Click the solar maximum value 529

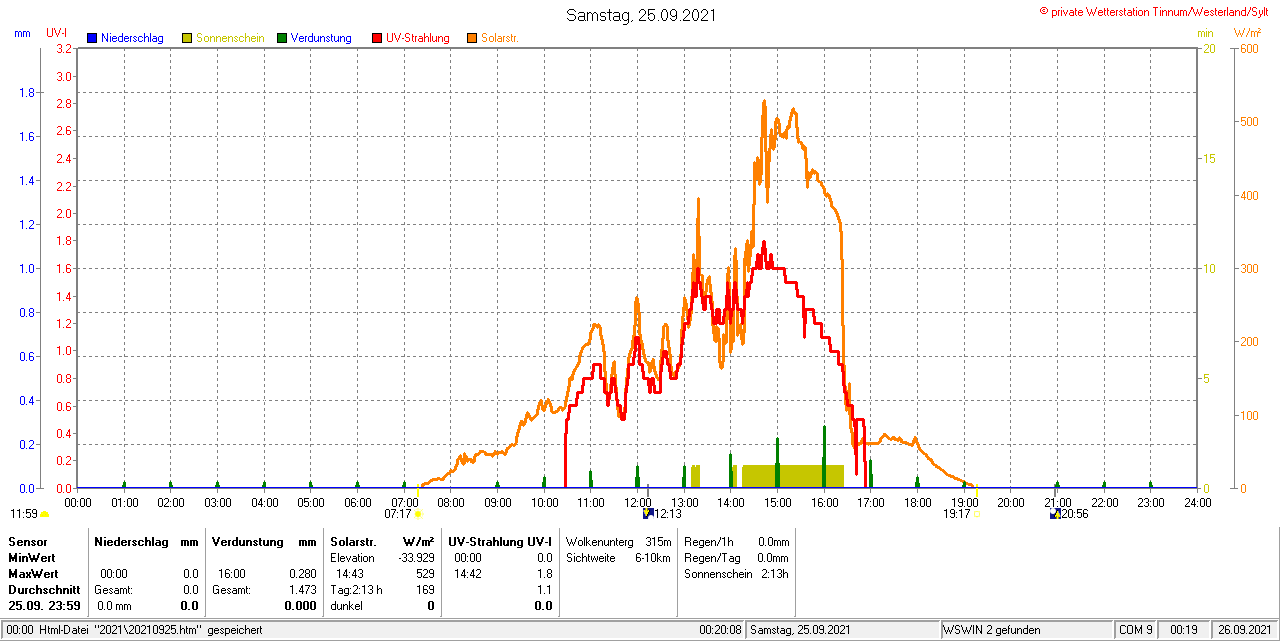tap(425, 574)
